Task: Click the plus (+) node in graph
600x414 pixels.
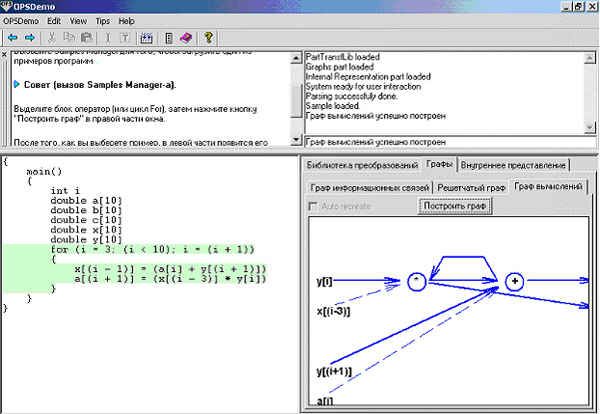Action: [x=514, y=282]
